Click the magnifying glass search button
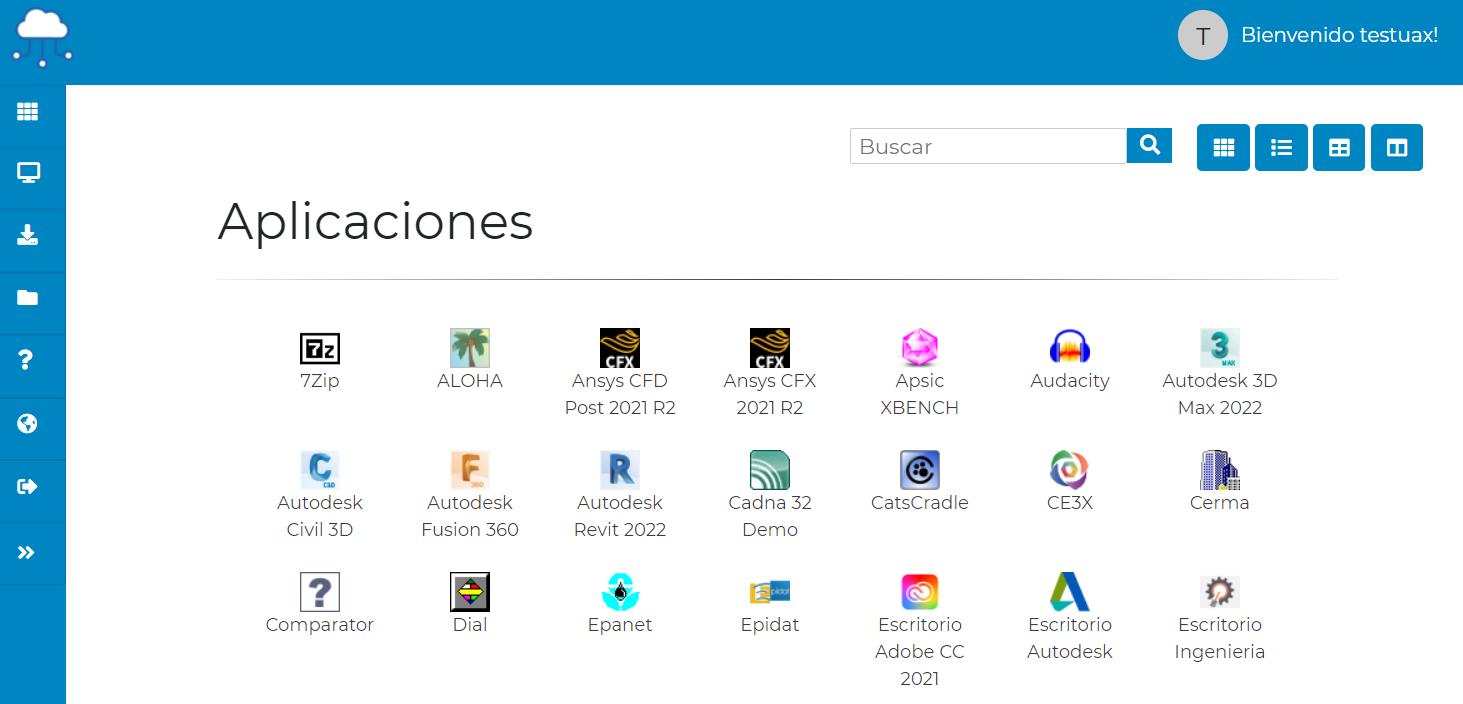The width and height of the screenshot is (1463, 704). [1149, 145]
